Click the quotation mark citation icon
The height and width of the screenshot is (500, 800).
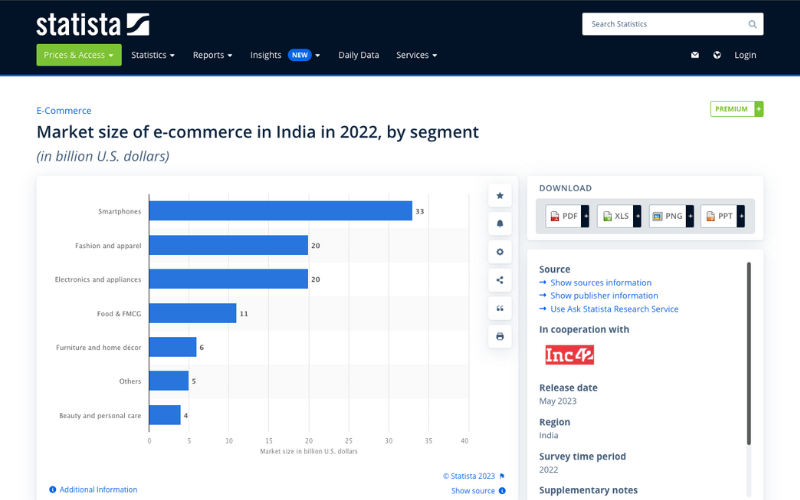click(500, 308)
